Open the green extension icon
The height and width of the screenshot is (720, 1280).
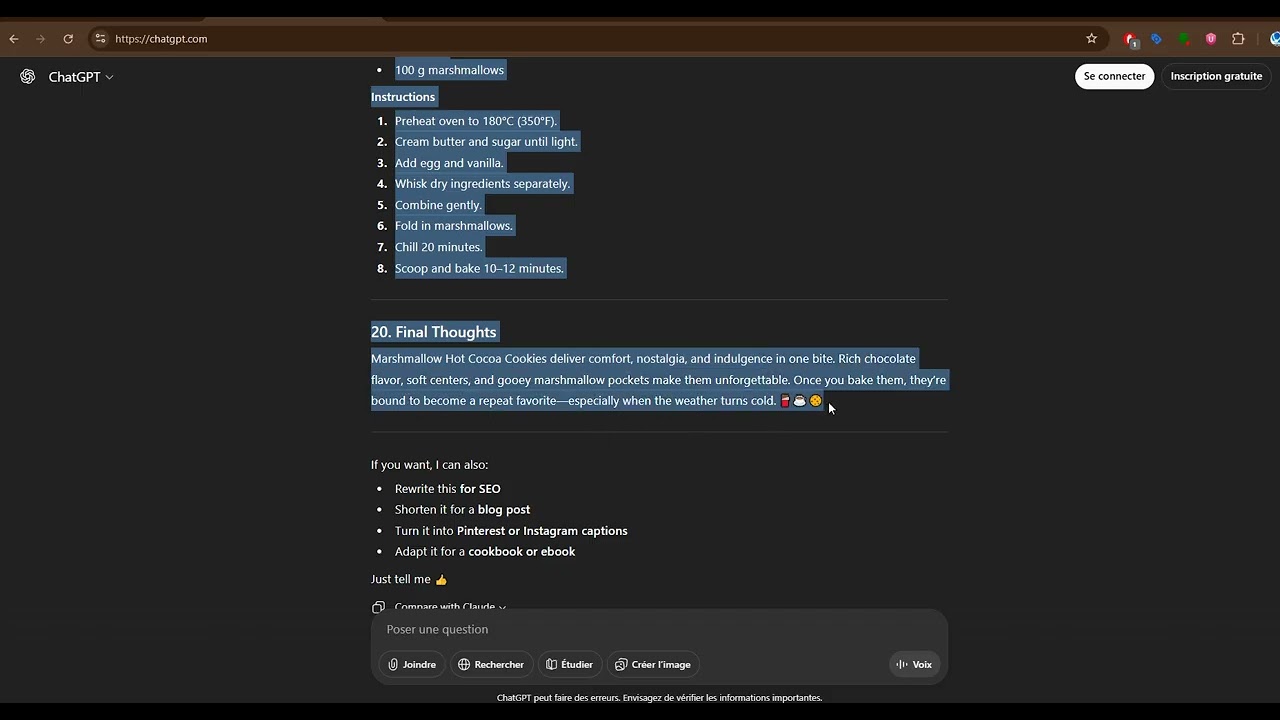coord(1184,39)
